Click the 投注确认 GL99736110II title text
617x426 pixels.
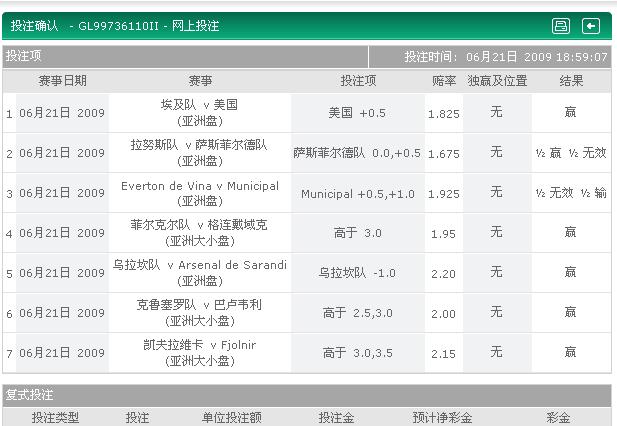tap(115, 26)
